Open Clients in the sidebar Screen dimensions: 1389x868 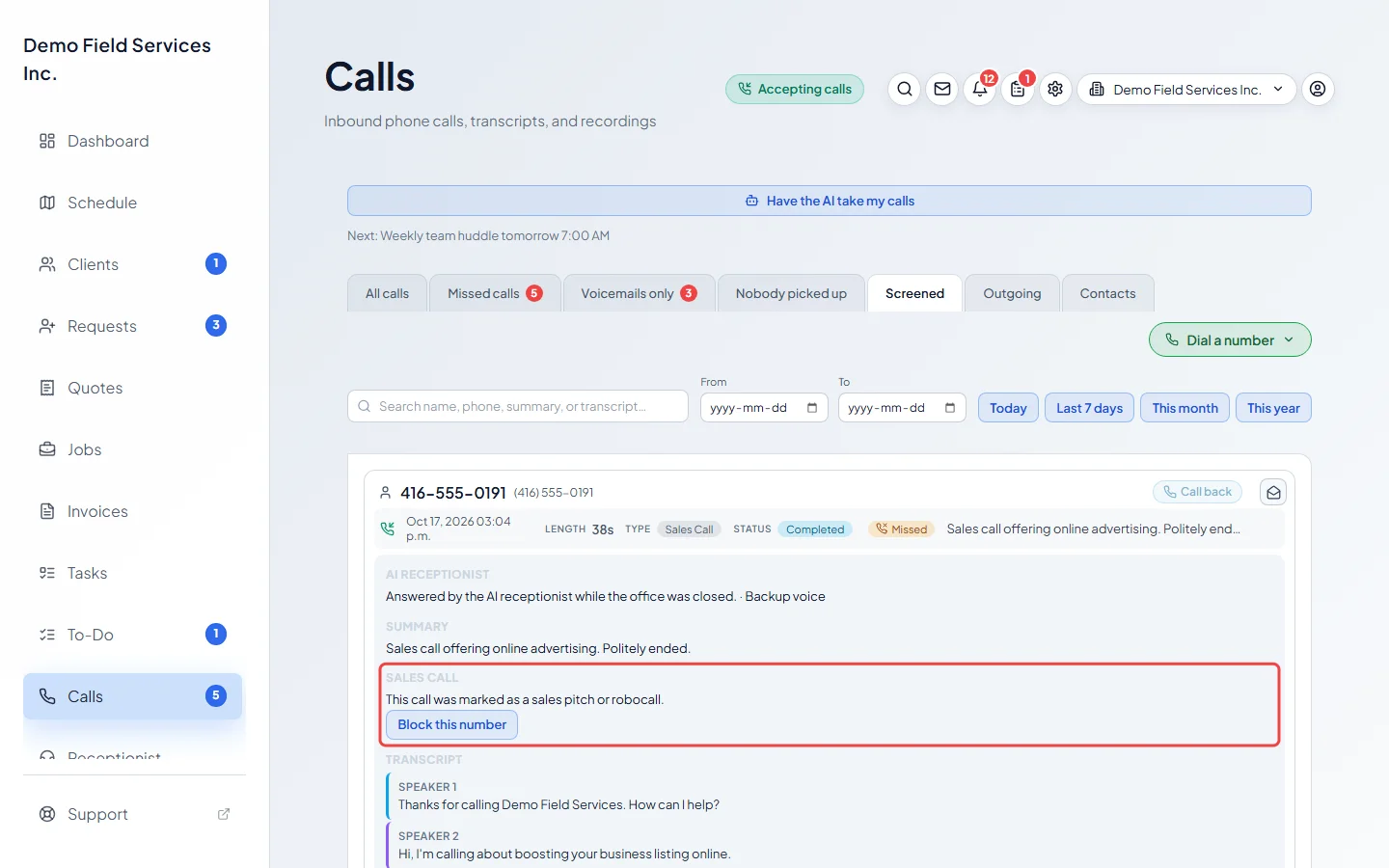tap(132, 264)
